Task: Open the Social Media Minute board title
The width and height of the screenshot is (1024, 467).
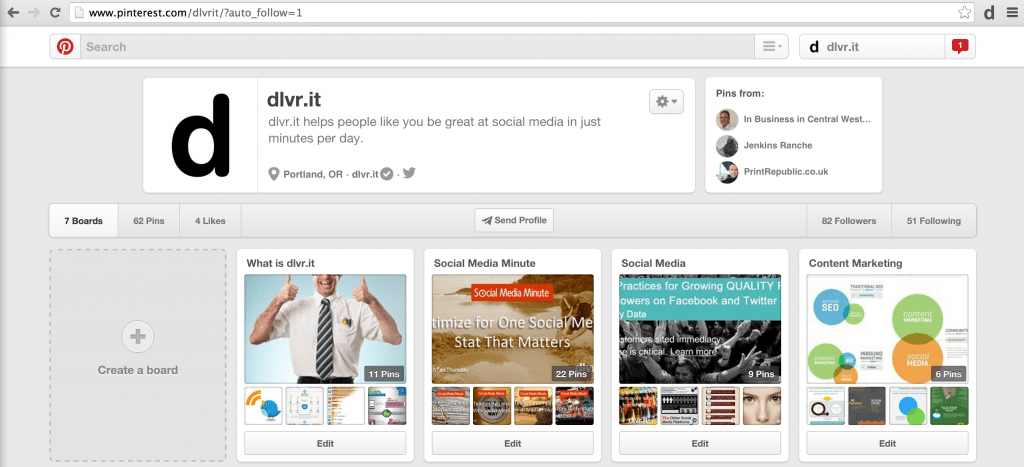Action: 485,263
